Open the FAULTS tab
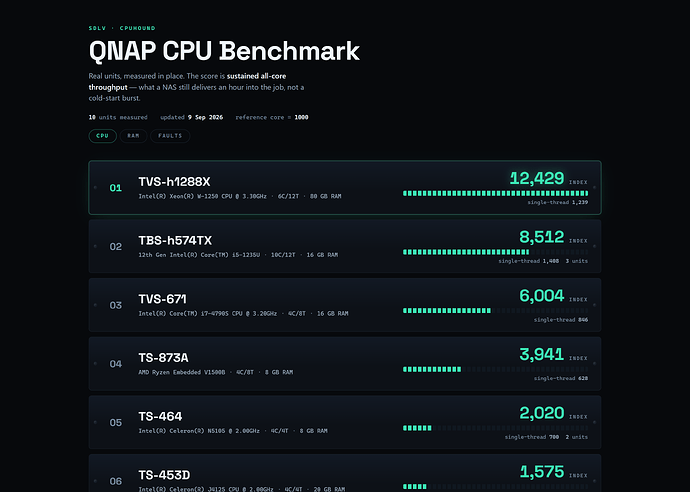 (x=170, y=136)
